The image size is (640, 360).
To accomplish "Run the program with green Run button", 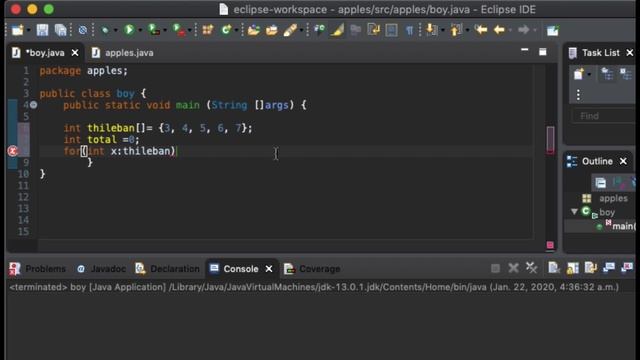I will pyautogui.click(x=129, y=30).
